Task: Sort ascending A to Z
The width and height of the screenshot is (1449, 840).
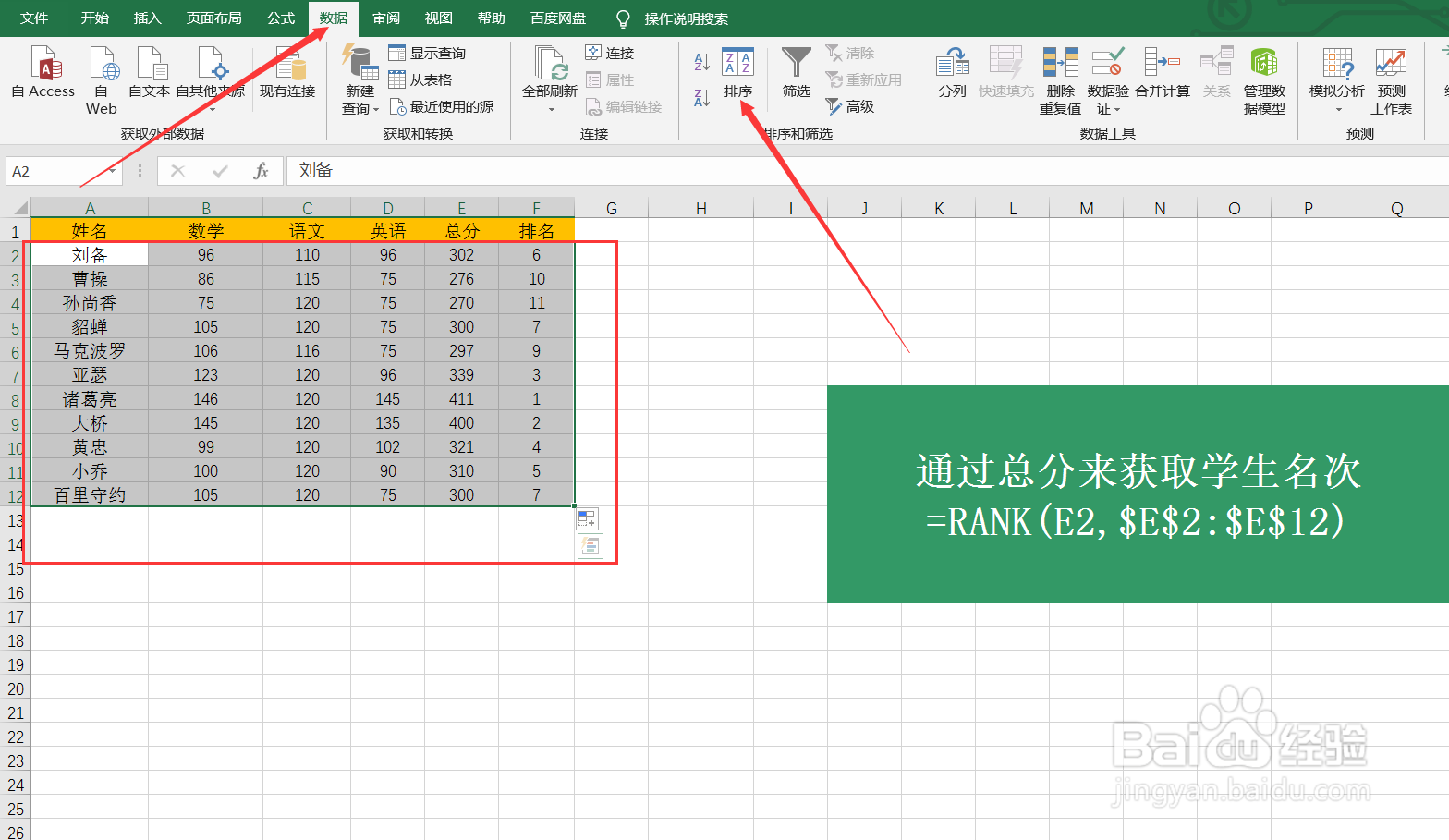Action: click(701, 62)
